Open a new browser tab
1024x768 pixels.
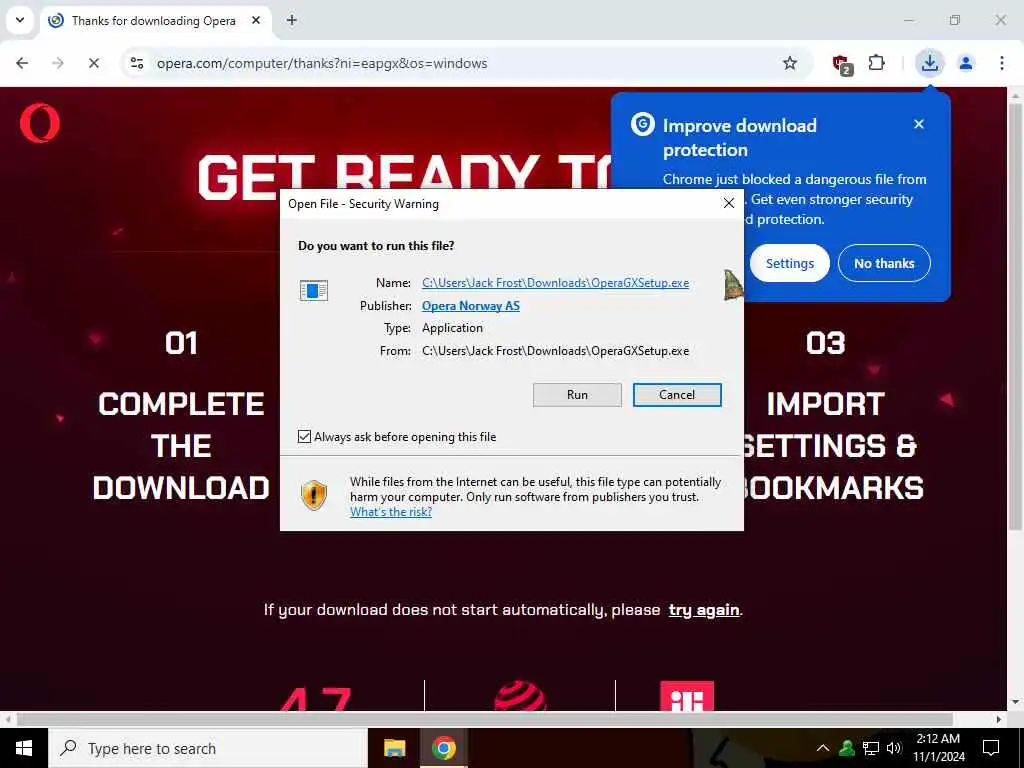point(292,20)
